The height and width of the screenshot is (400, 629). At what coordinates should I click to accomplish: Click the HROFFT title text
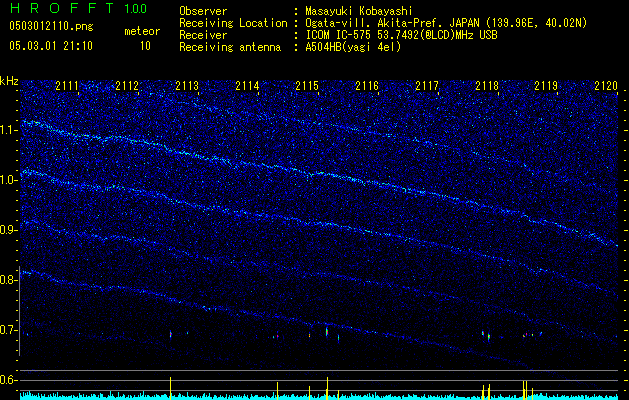point(62,8)
